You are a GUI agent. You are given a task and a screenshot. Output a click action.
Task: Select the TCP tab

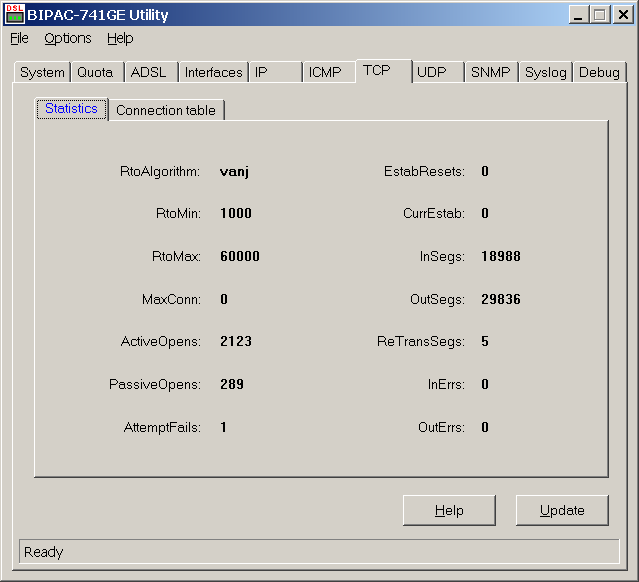coord(383,71)
